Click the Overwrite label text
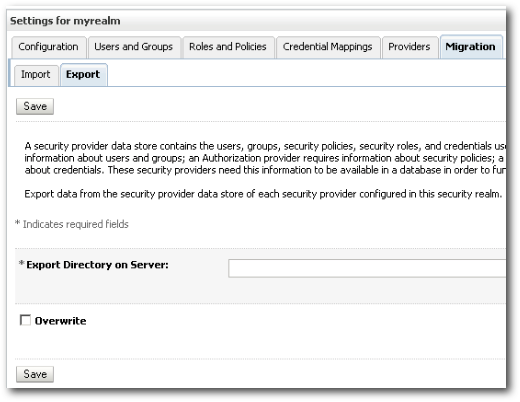 pos(60,321)
